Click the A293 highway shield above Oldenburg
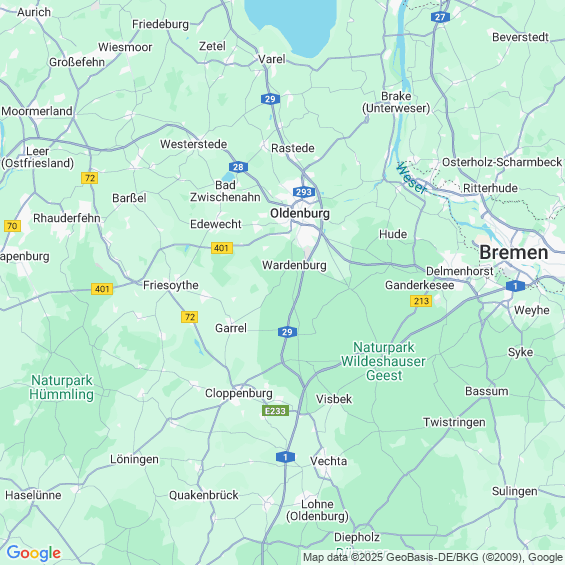 [304, 192]
